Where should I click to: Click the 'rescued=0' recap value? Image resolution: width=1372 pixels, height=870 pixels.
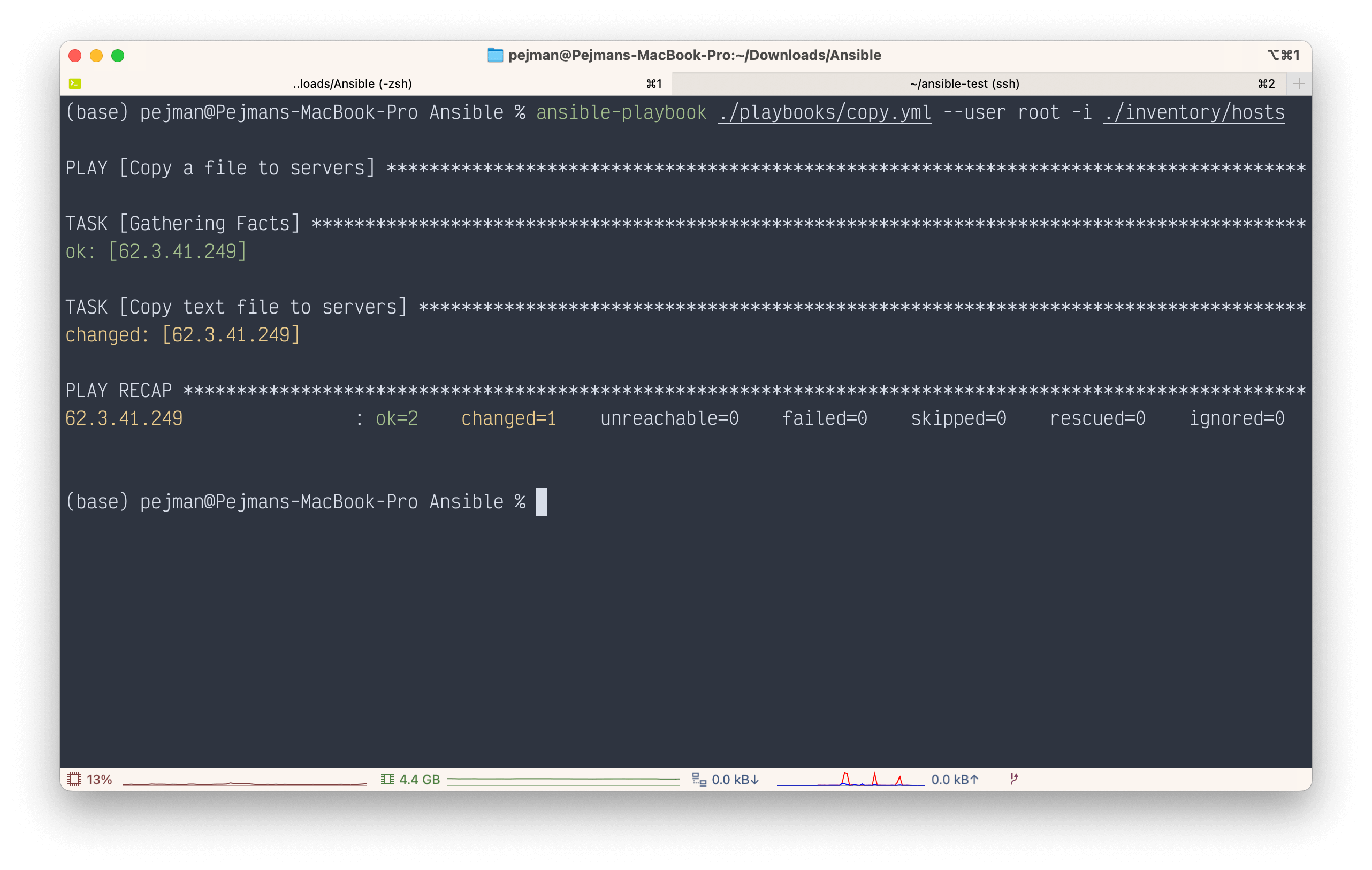1097,418
